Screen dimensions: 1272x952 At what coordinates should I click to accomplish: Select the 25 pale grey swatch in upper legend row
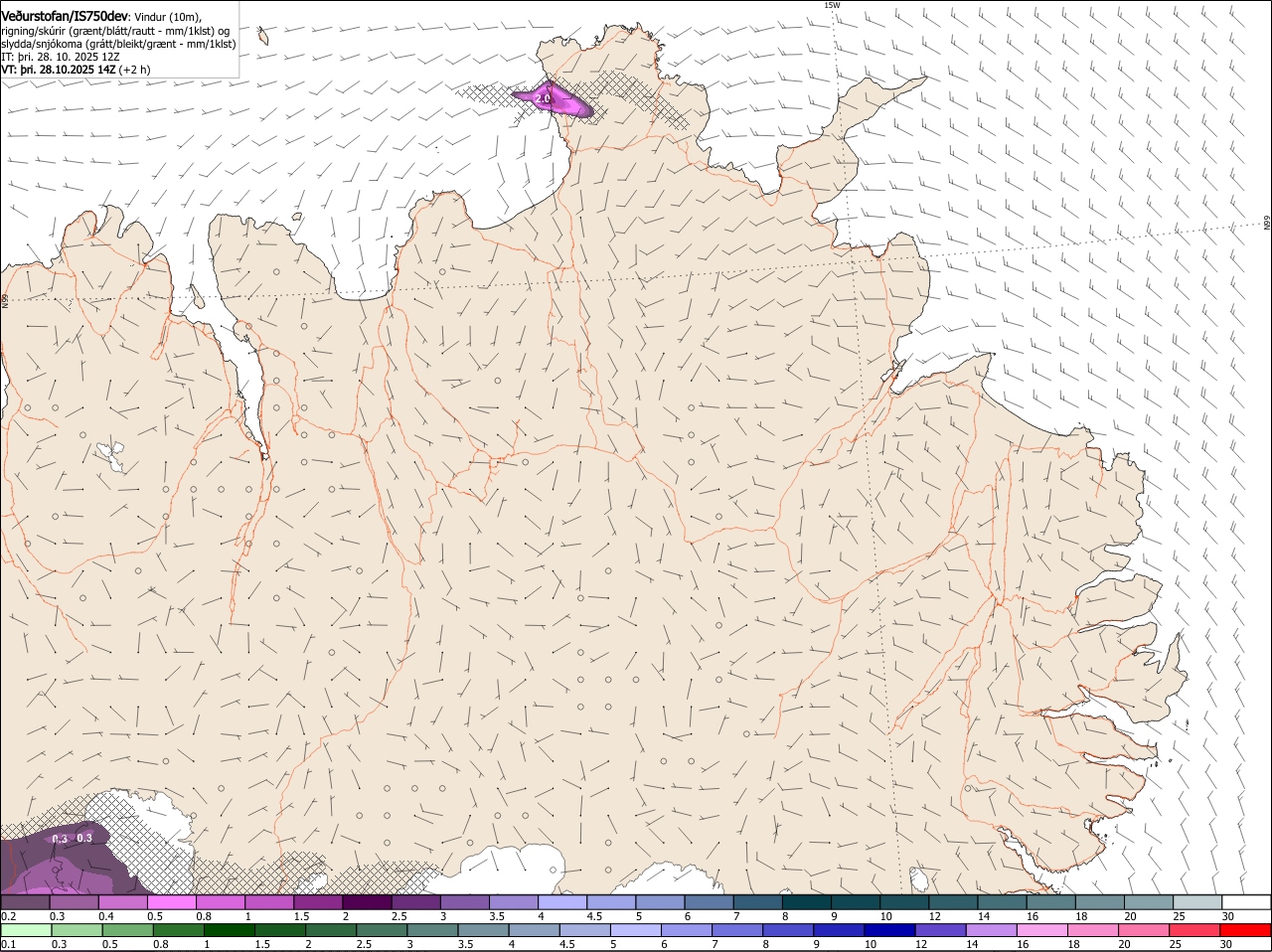click(x=1196, y=901)
